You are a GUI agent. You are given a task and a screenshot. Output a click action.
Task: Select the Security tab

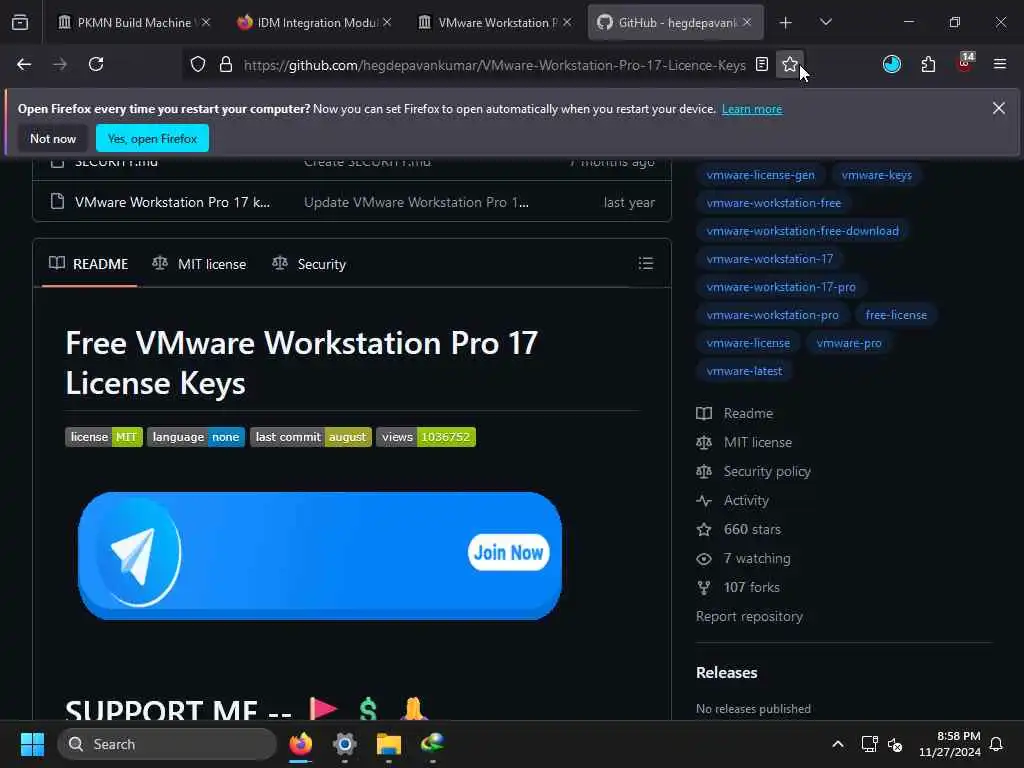(309, 264)
